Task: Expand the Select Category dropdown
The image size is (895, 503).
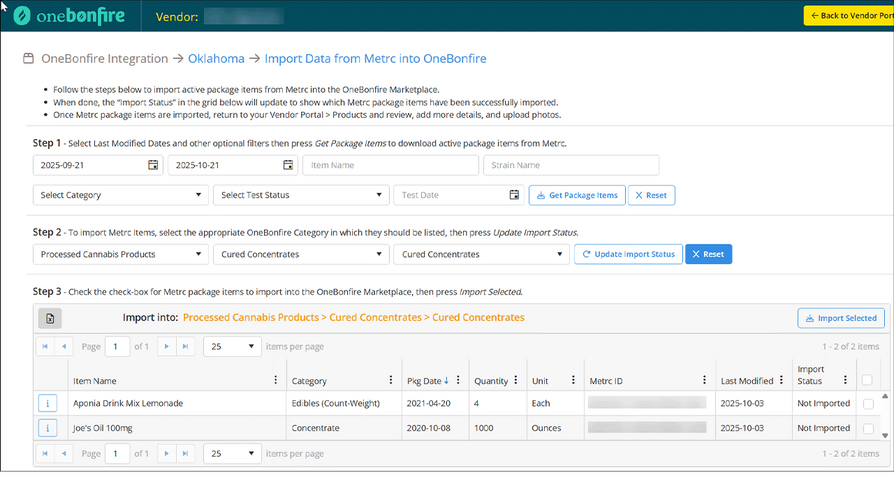Action: pos(120,195)
